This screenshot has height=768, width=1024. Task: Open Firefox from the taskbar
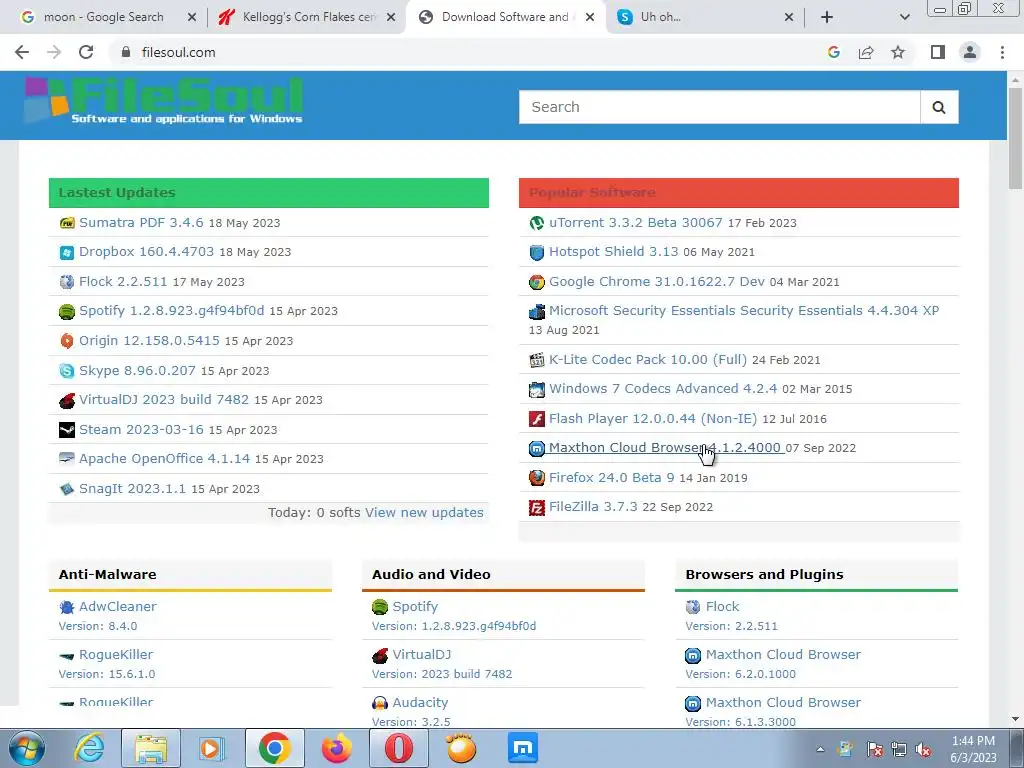(x=337, y=748)
